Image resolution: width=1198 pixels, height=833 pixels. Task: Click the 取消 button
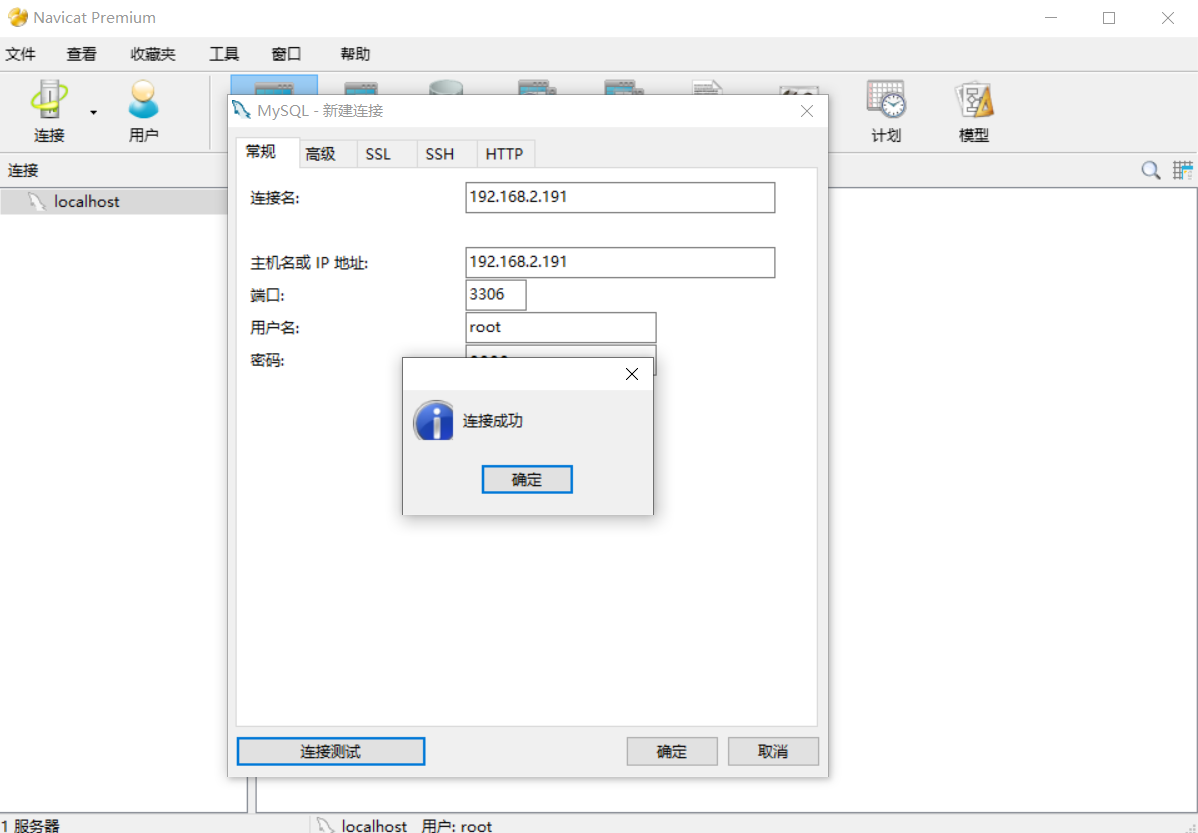point(772,751)
